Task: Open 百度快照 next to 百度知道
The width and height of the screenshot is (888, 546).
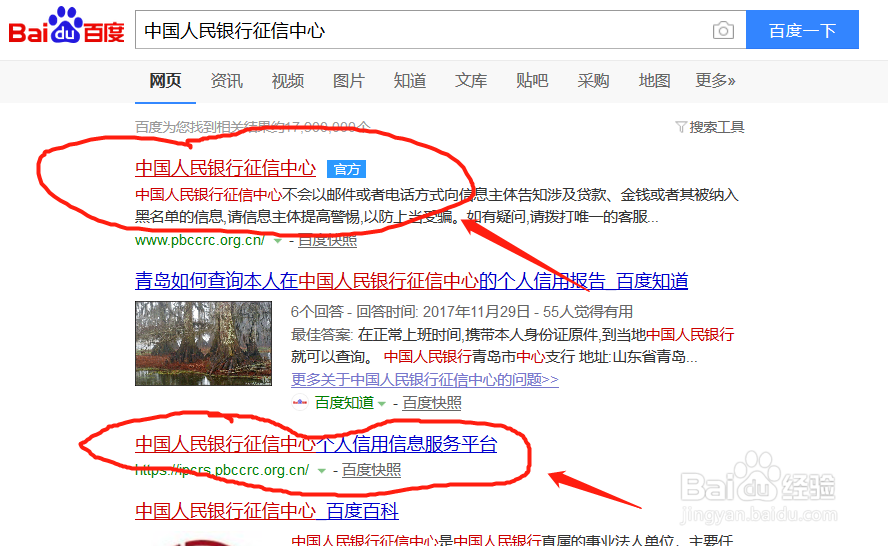Action: point(432,403)
